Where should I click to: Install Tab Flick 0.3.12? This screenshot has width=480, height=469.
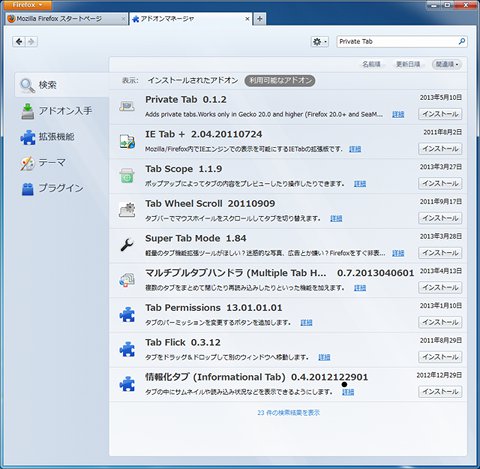click(440, 357)
